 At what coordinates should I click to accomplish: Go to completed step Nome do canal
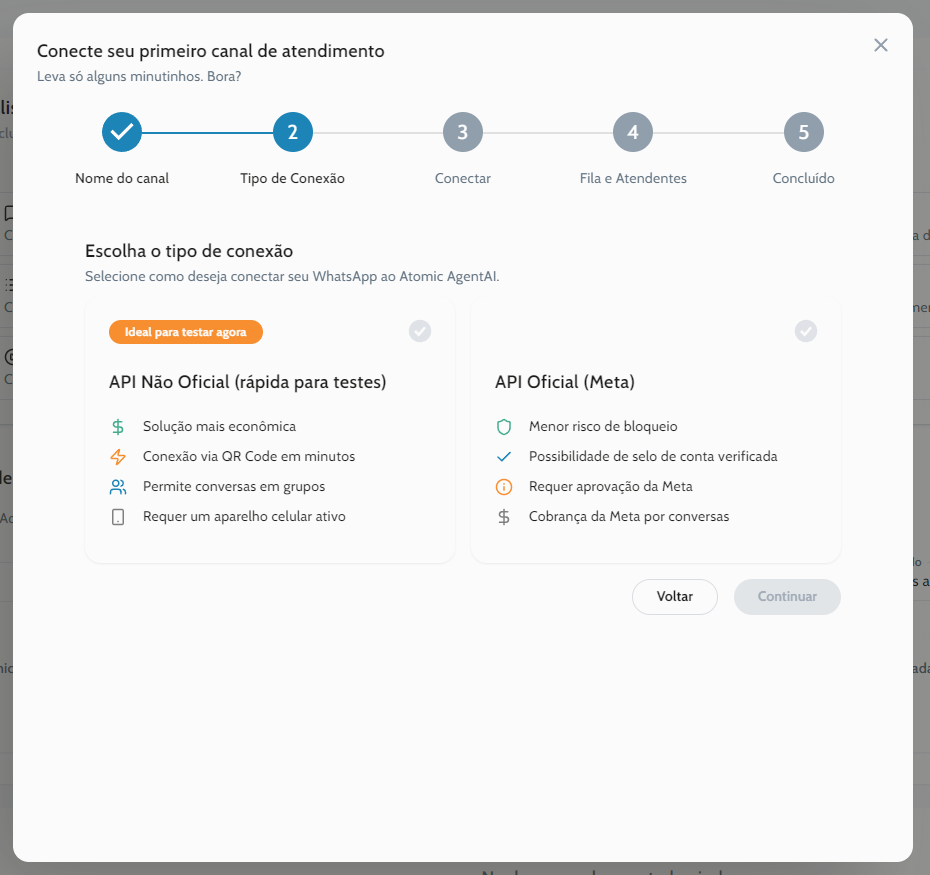click(x=122, y=132)
